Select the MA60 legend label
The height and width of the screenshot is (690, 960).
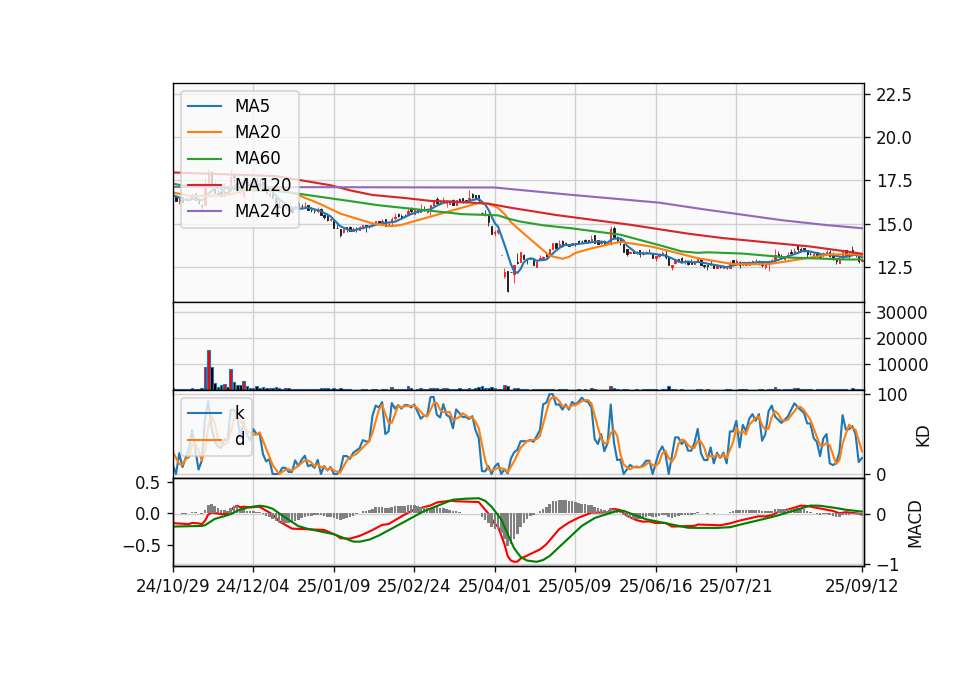258,159
